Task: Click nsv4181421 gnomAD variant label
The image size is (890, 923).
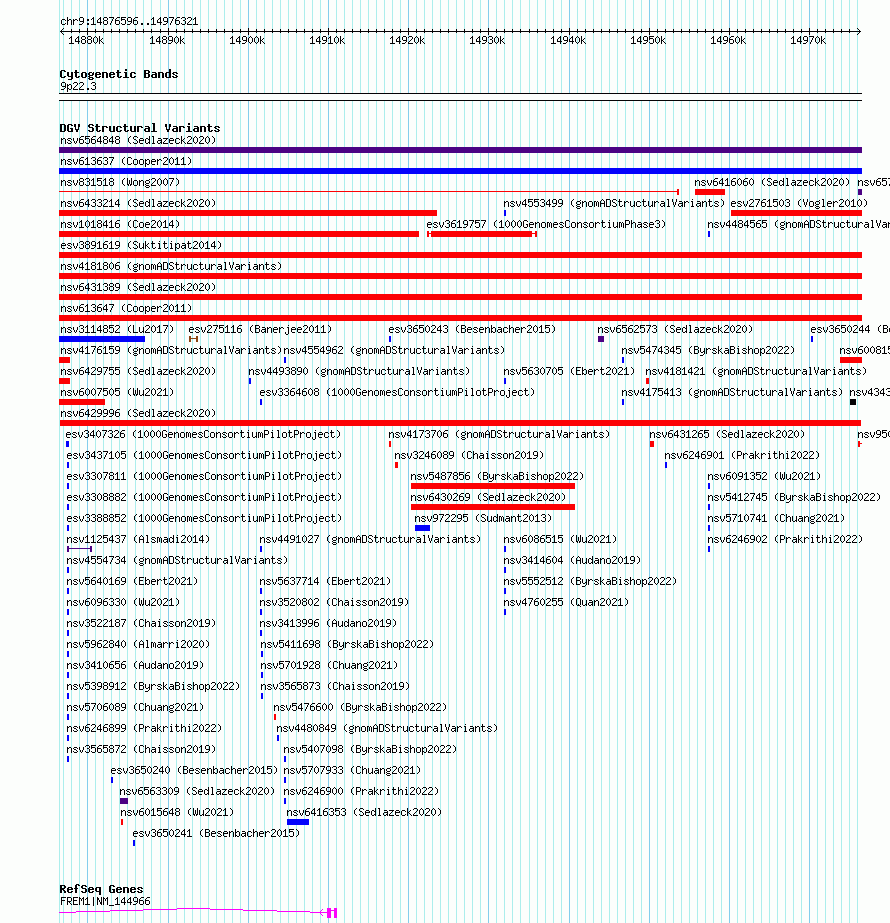Action: click(x=756, y=371)
